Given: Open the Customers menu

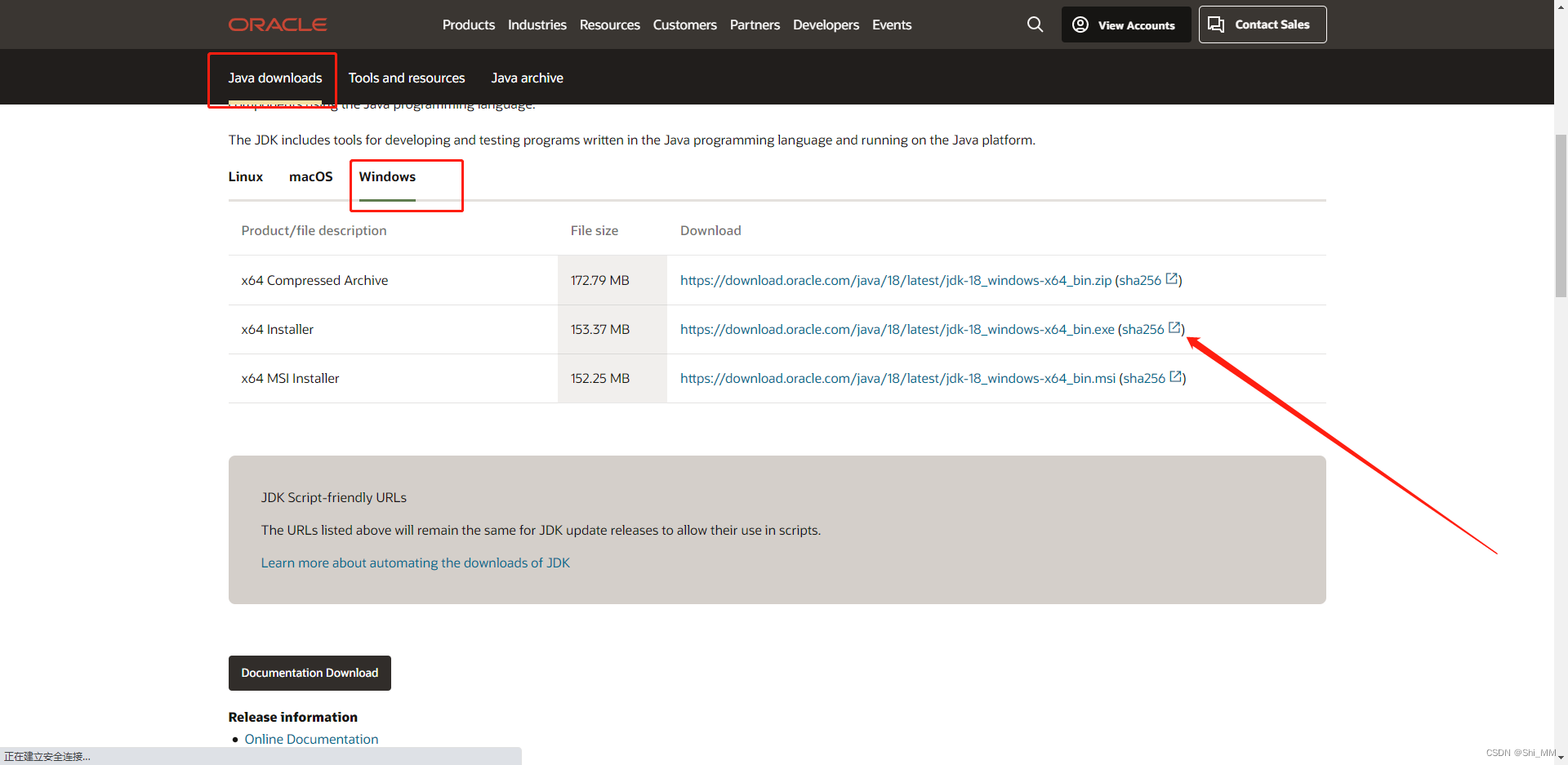Looking at the screenshot, I should [685, 24].
